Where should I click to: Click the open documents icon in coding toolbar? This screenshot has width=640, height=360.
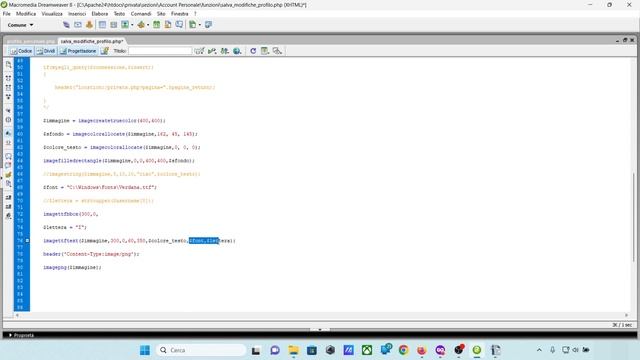[8, 64]
